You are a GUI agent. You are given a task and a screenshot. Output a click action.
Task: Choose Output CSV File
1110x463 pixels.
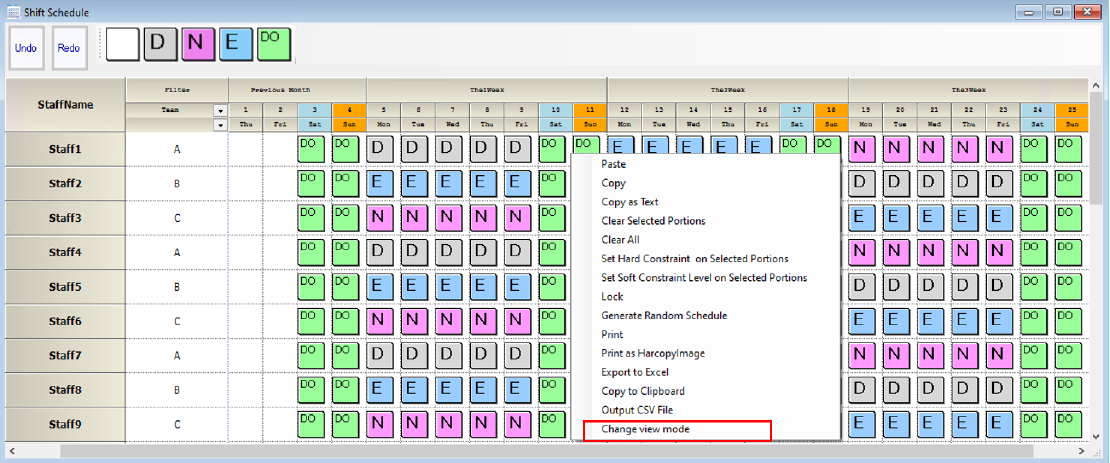pos(636,410)
